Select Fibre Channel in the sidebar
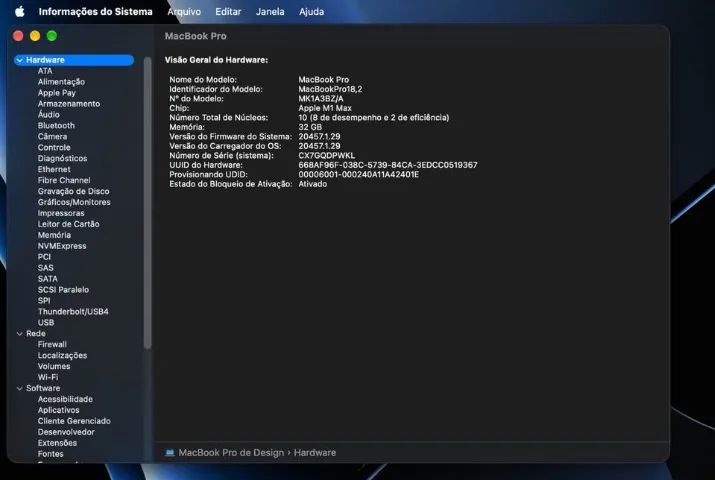This screenshot has width=715, height=480. click(x=64, y=181)
